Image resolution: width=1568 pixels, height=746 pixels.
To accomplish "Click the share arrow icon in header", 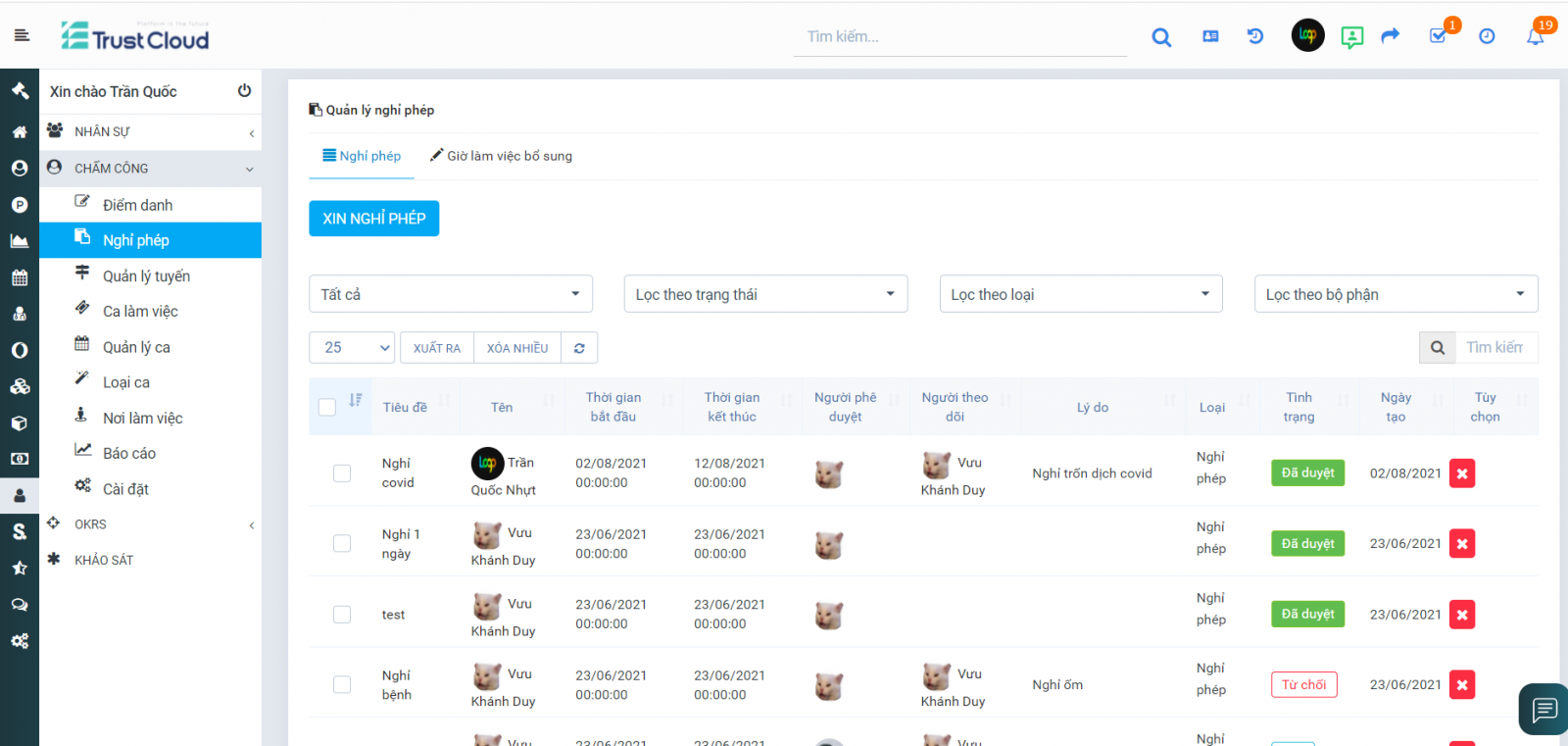I will tap(1390, 36).
